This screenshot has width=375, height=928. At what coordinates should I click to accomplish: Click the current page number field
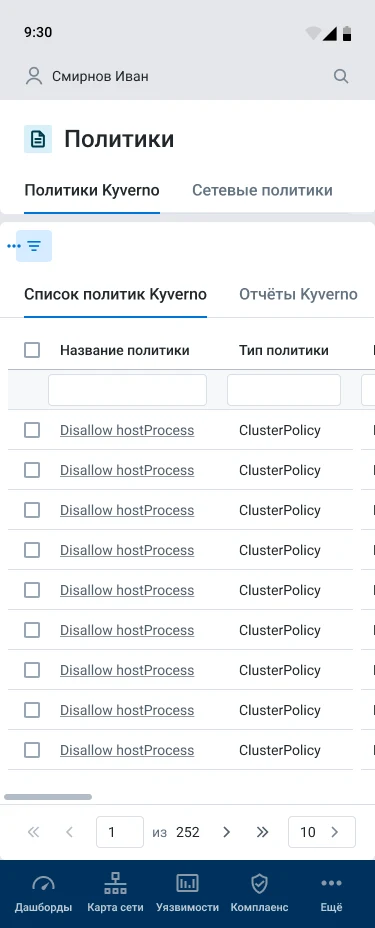pos(120,832)
